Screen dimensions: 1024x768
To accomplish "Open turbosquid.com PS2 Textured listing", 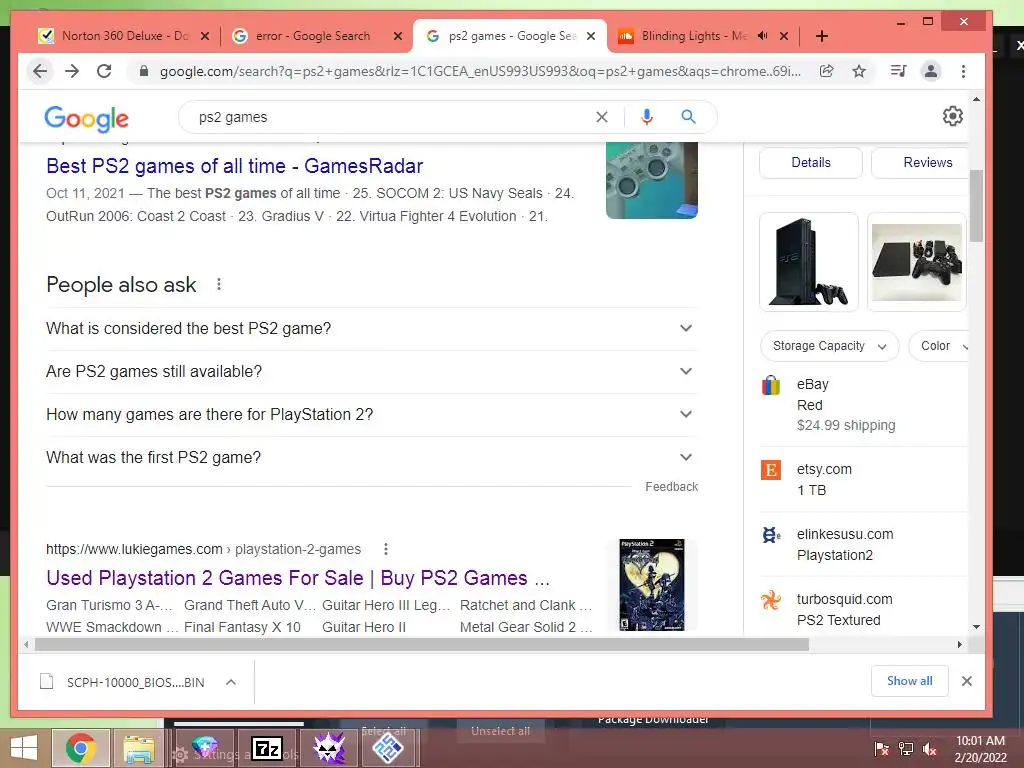I will tap(863, 609).
